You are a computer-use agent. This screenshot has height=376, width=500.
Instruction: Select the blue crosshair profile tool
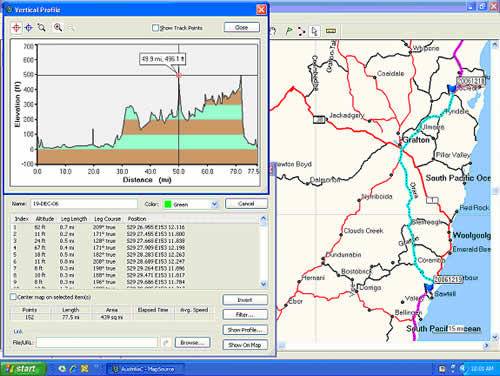(29, 28)
